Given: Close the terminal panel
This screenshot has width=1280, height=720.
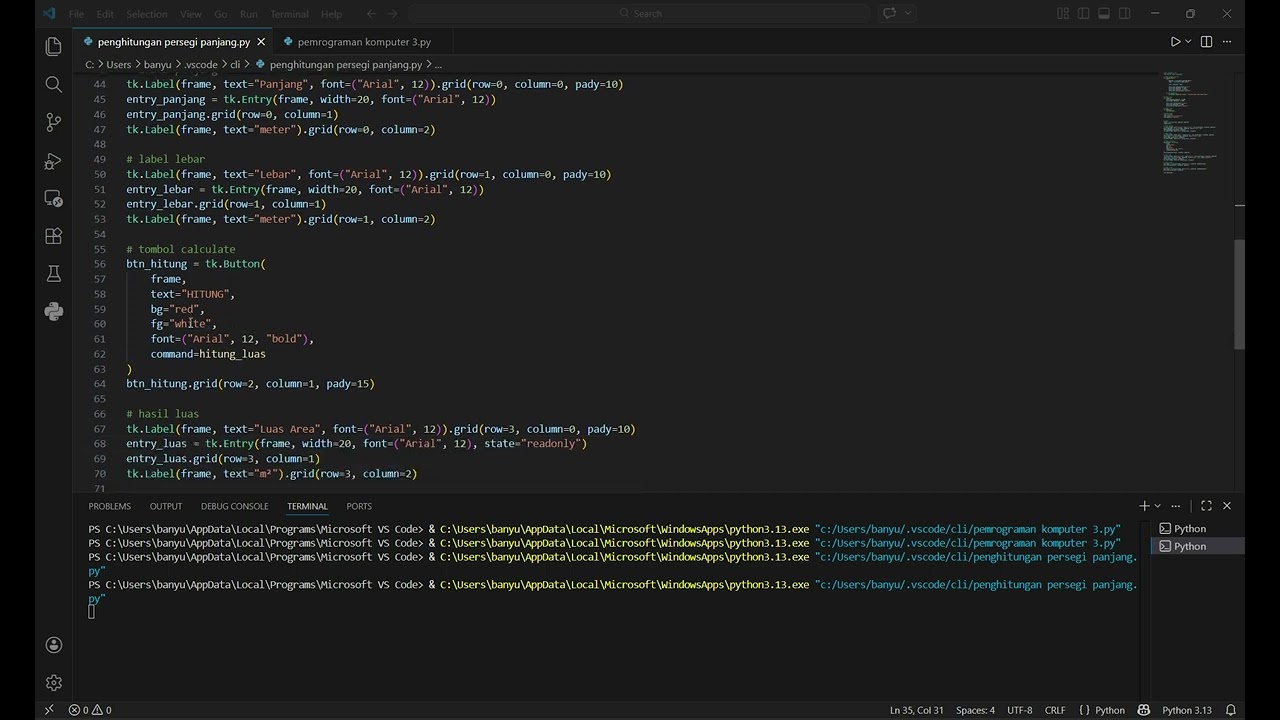Looking at the screenshot, I should 1227,506.
